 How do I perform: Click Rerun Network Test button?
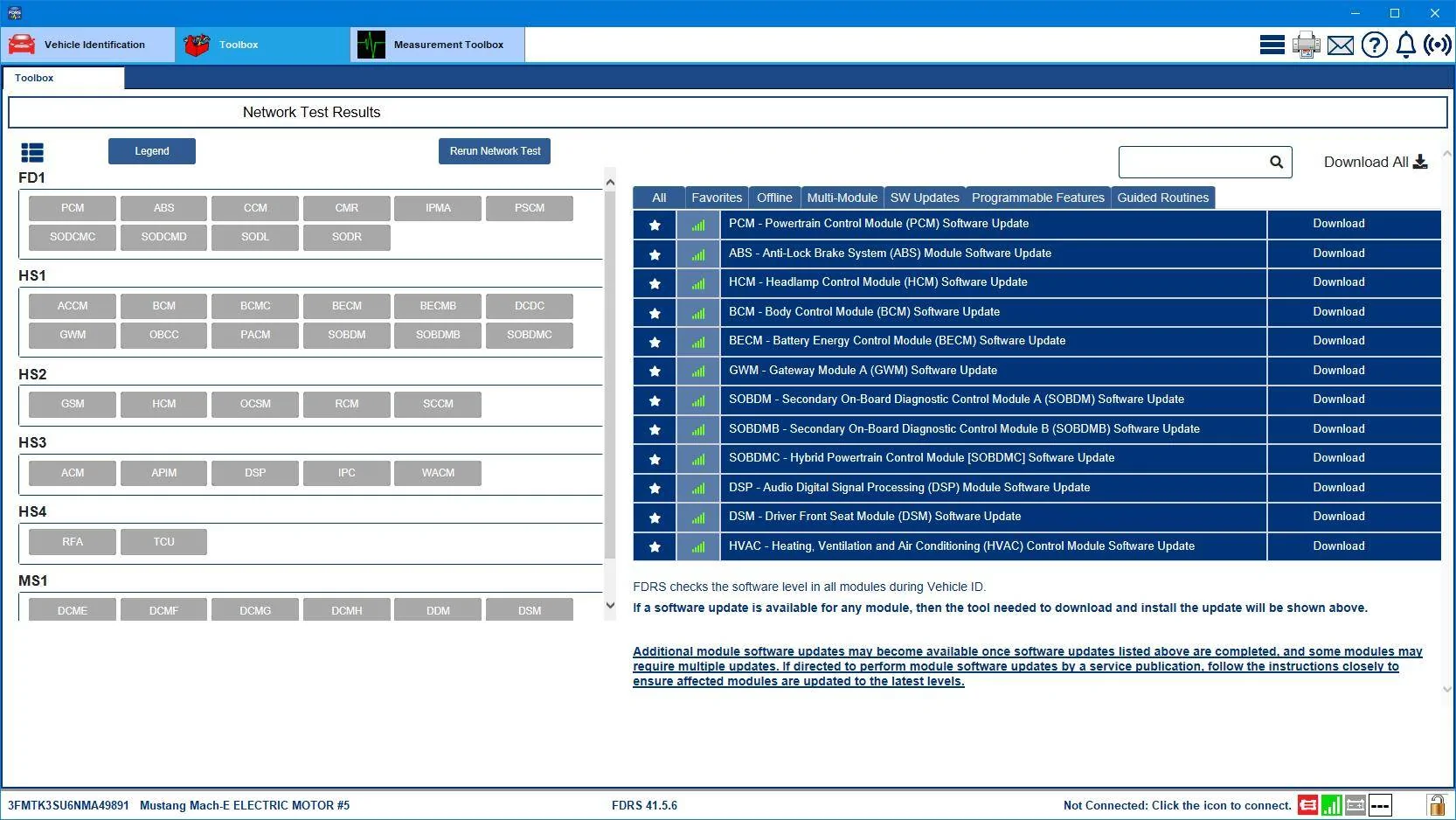[495, 151]
